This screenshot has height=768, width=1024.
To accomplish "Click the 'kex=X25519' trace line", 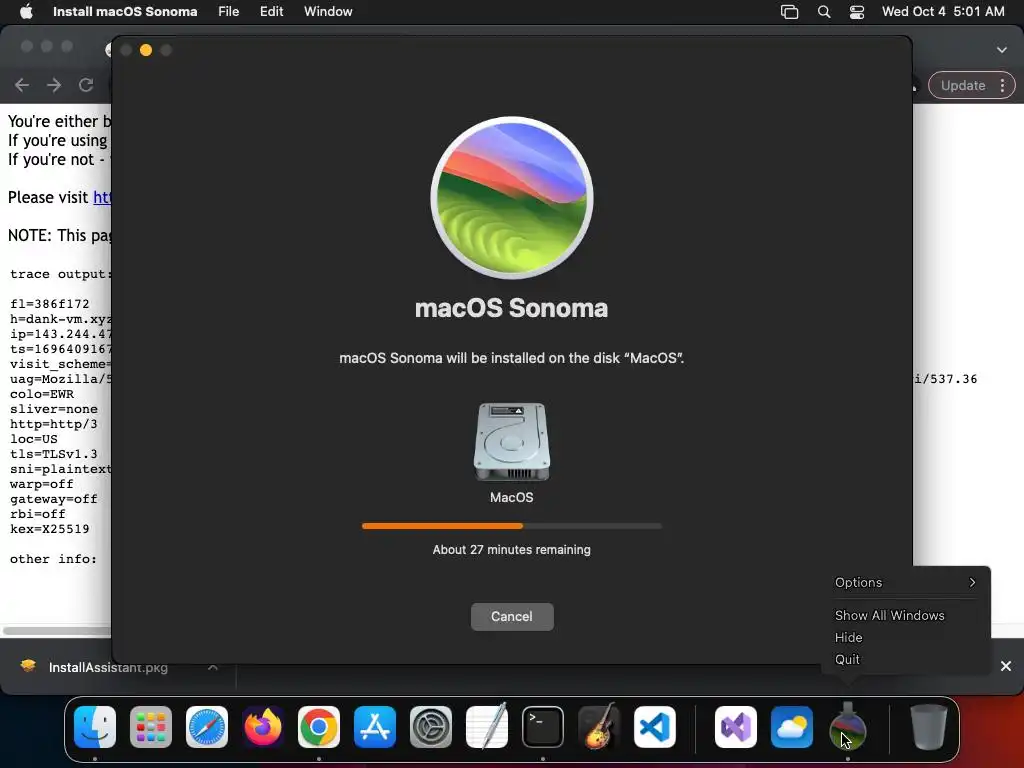I will pos(50,529).
